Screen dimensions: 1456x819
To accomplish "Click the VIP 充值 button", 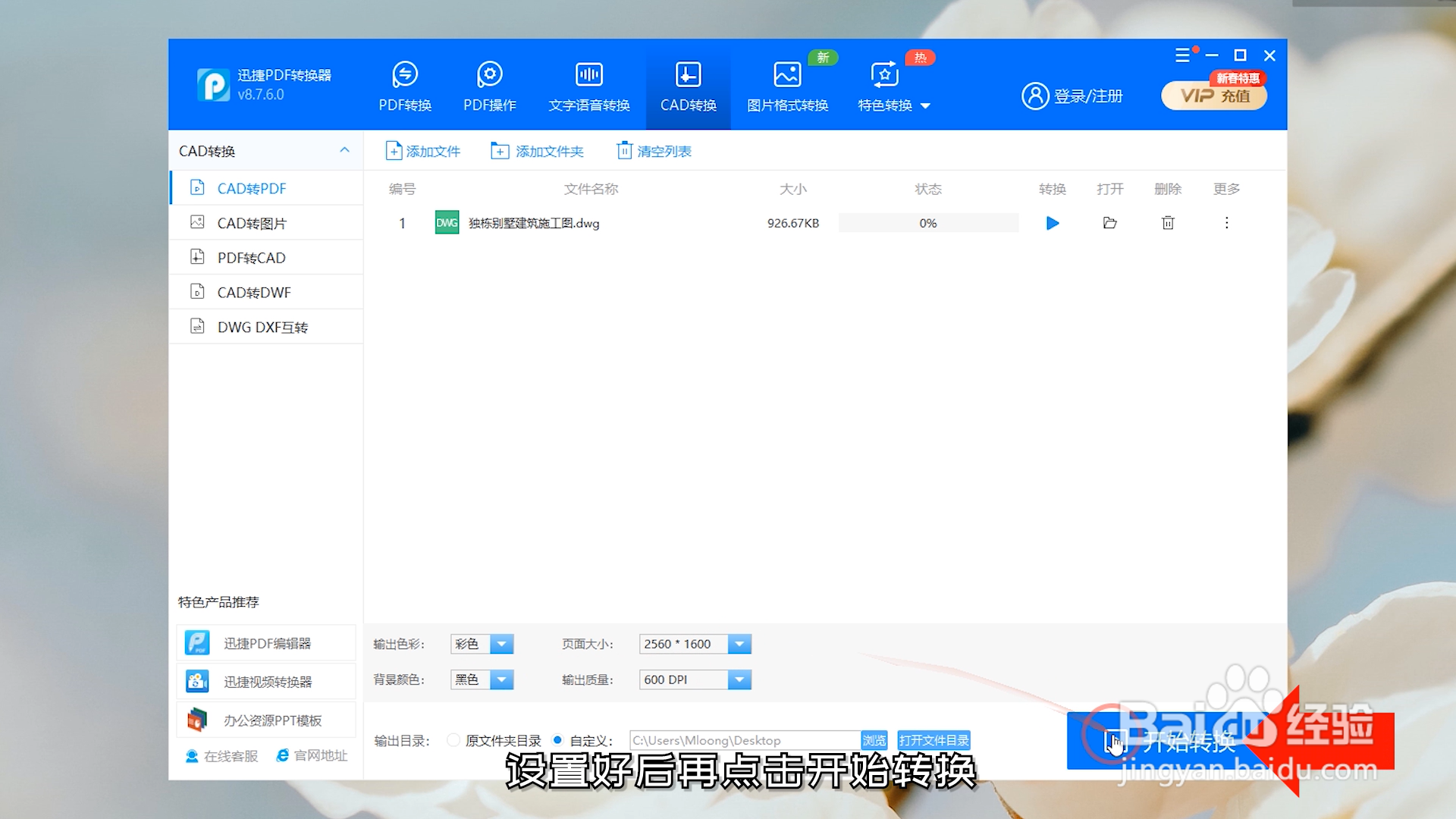I will pos(1214,96).
